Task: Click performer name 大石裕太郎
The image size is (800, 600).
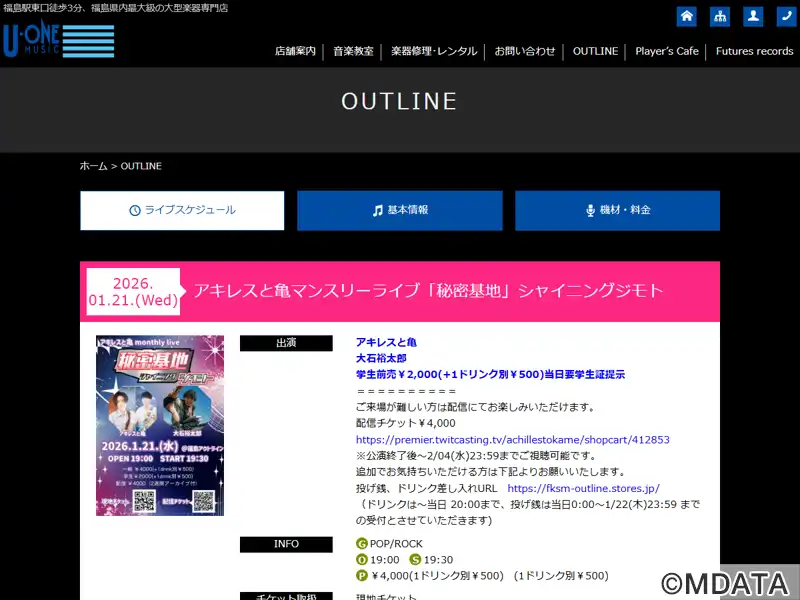Action: click(x=381, y=358)
